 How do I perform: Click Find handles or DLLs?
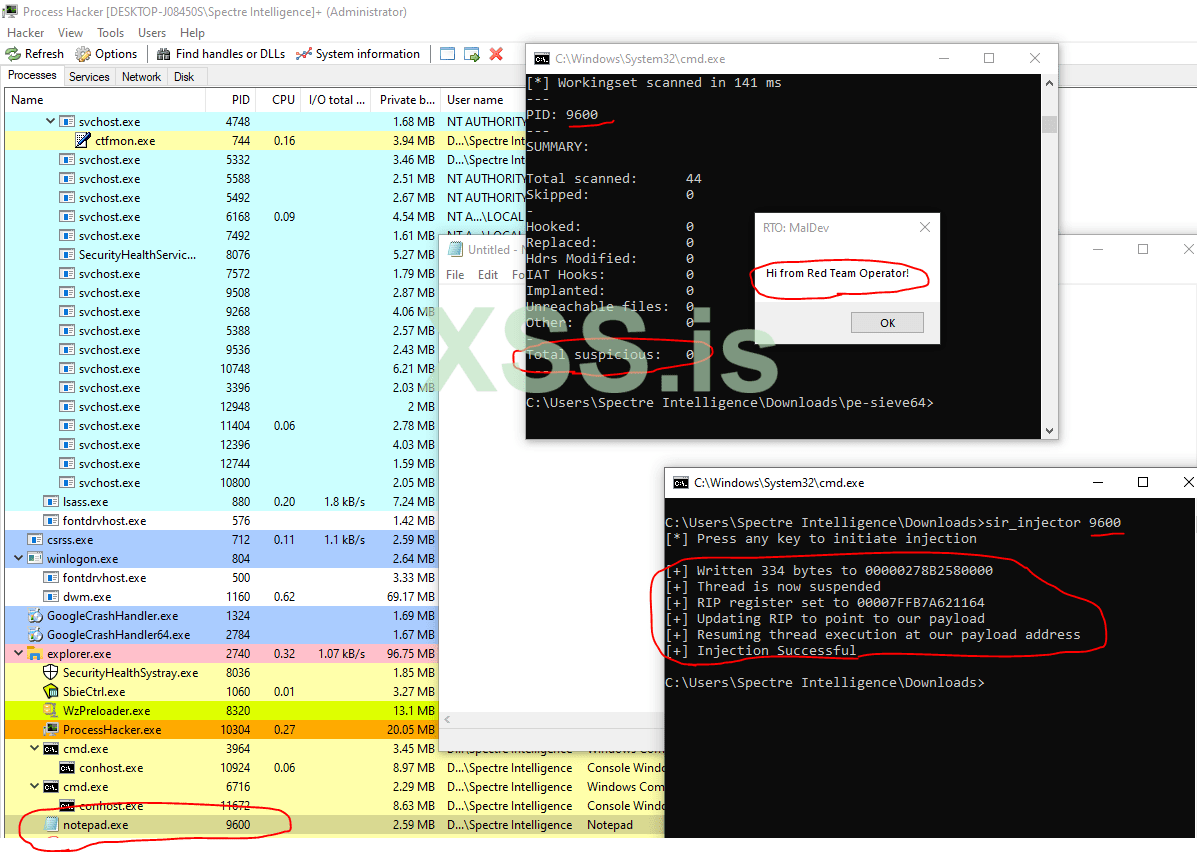[221, 53]
